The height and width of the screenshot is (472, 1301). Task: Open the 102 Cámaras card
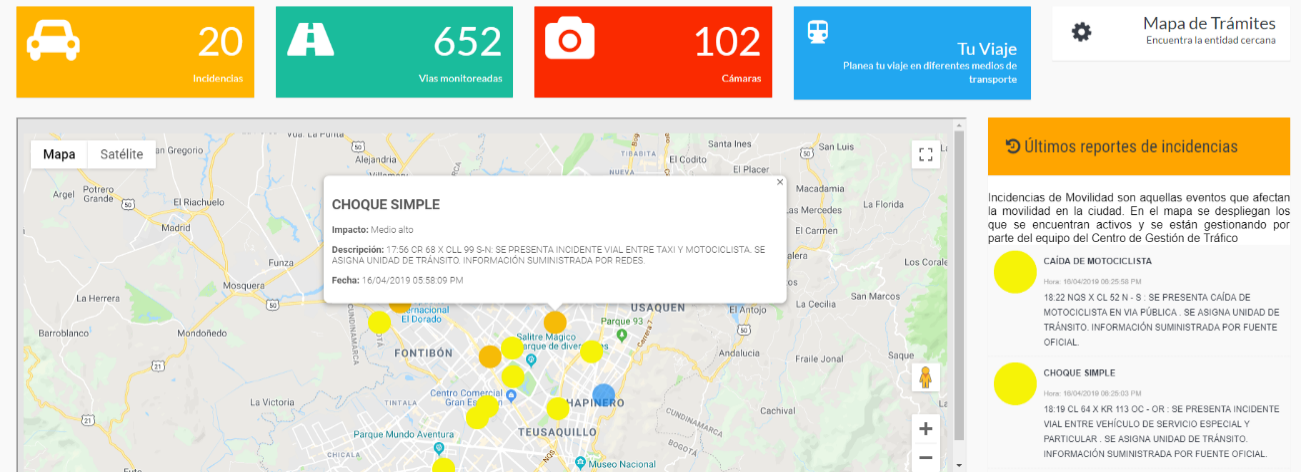coord(653,52)
